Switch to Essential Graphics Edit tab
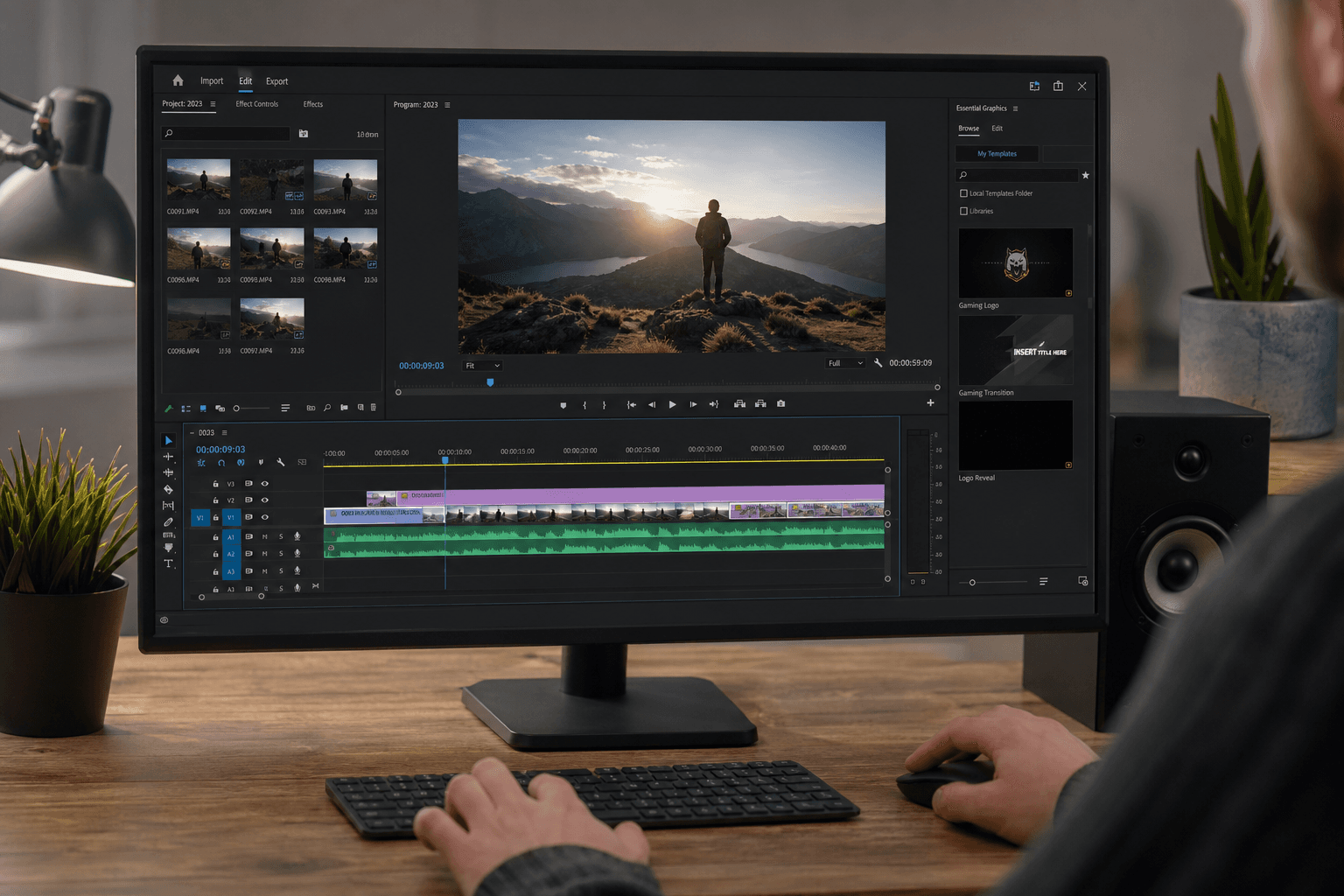The image size is (1344, 896). [997, 129]
